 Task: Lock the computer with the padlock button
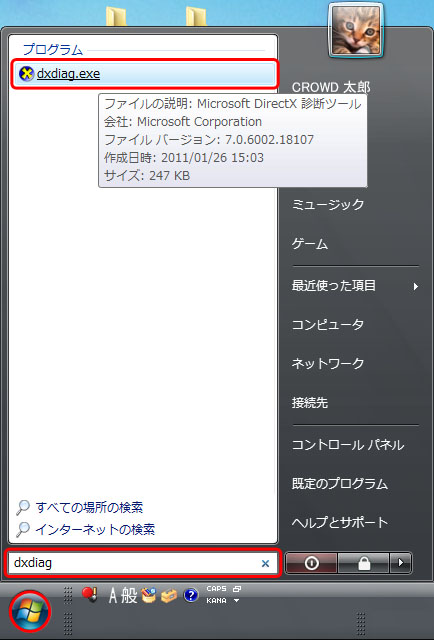(x=363, y=563)
